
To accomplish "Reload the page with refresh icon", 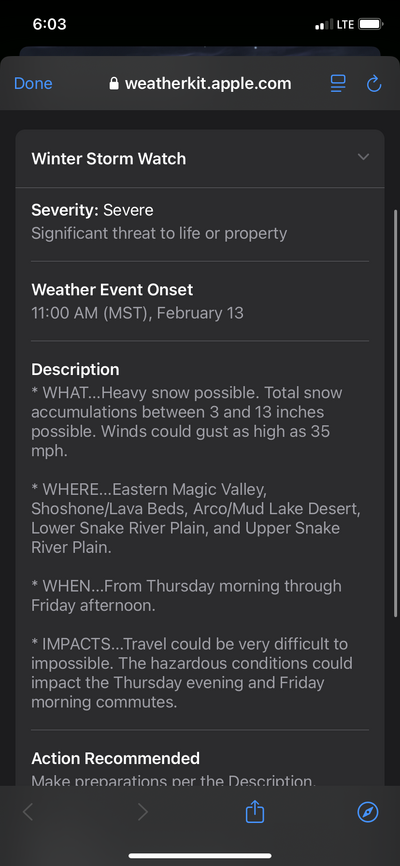I will click(374, 83).
